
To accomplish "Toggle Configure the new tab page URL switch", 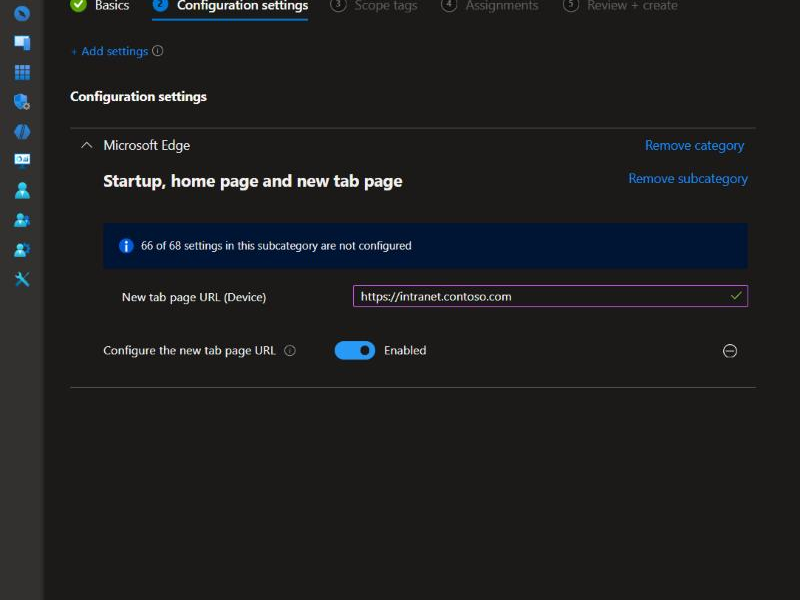I will tap(355, 351).
